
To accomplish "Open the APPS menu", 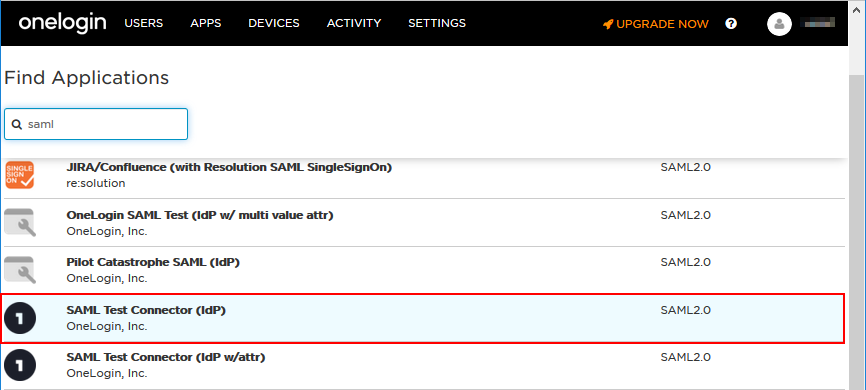I will pos(206,23).
